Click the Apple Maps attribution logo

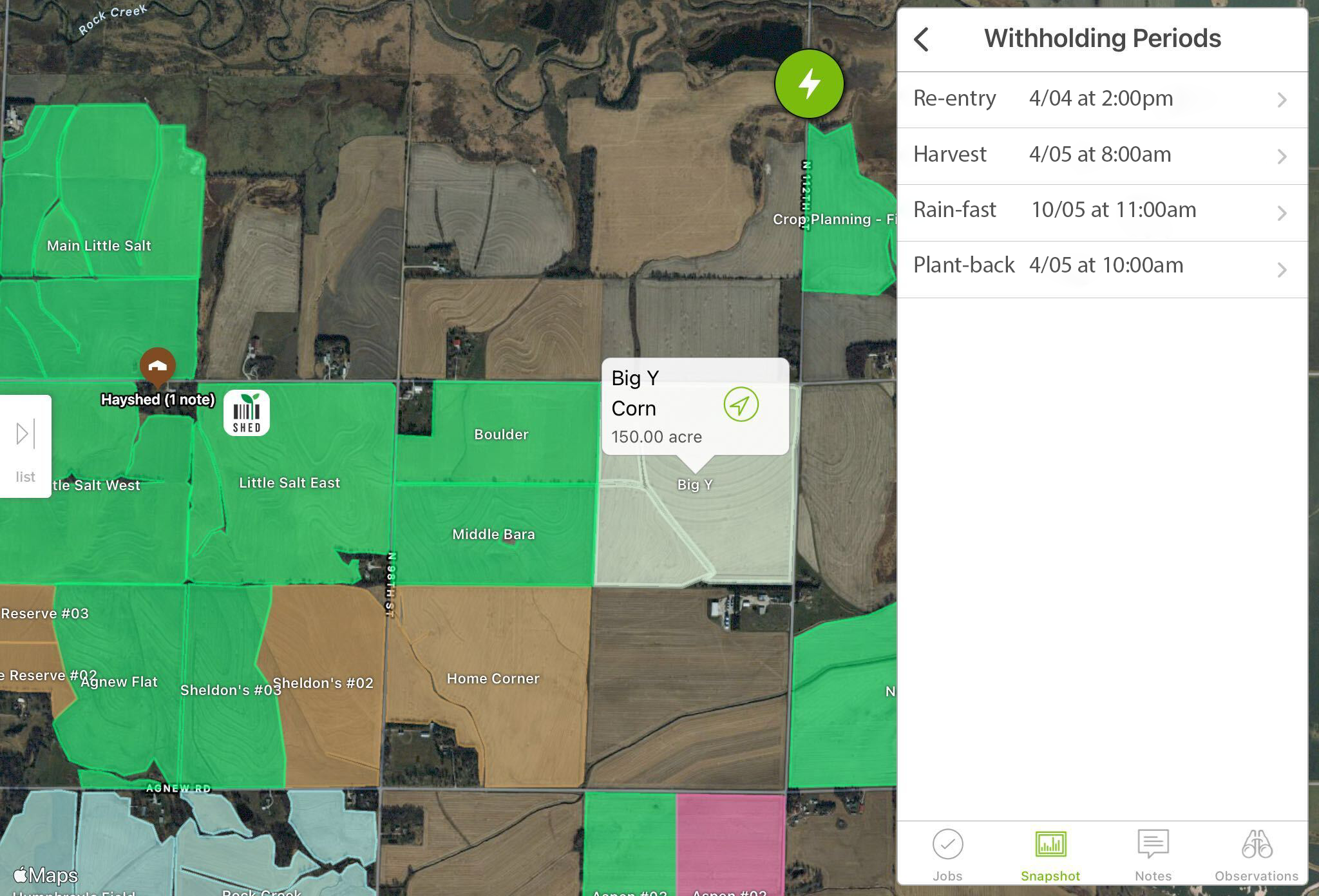[46, 875]
